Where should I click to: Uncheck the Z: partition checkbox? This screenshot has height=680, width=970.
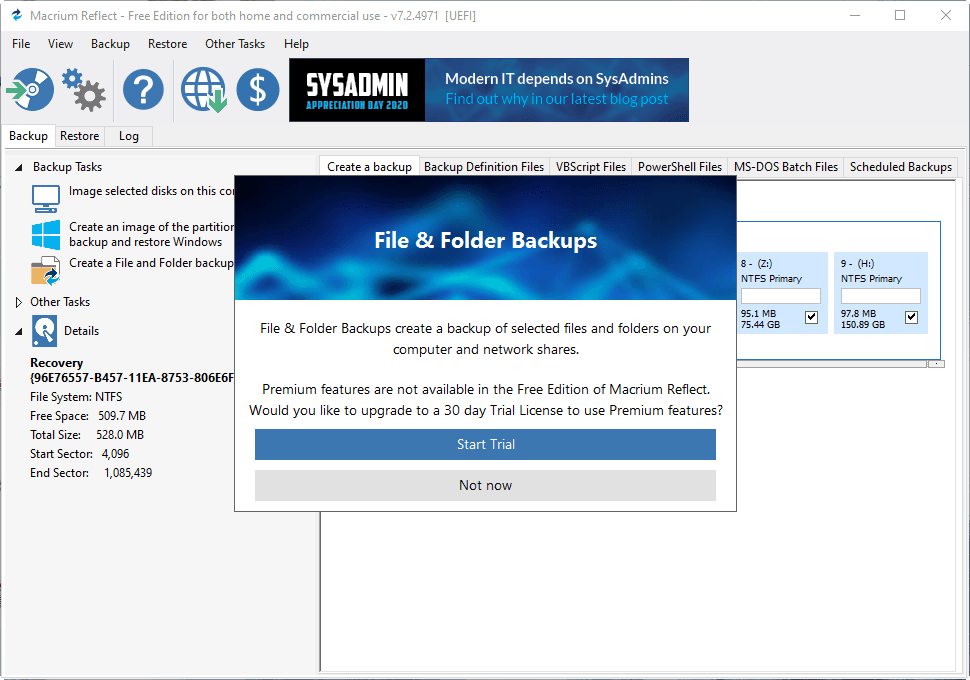pos(811,317)
